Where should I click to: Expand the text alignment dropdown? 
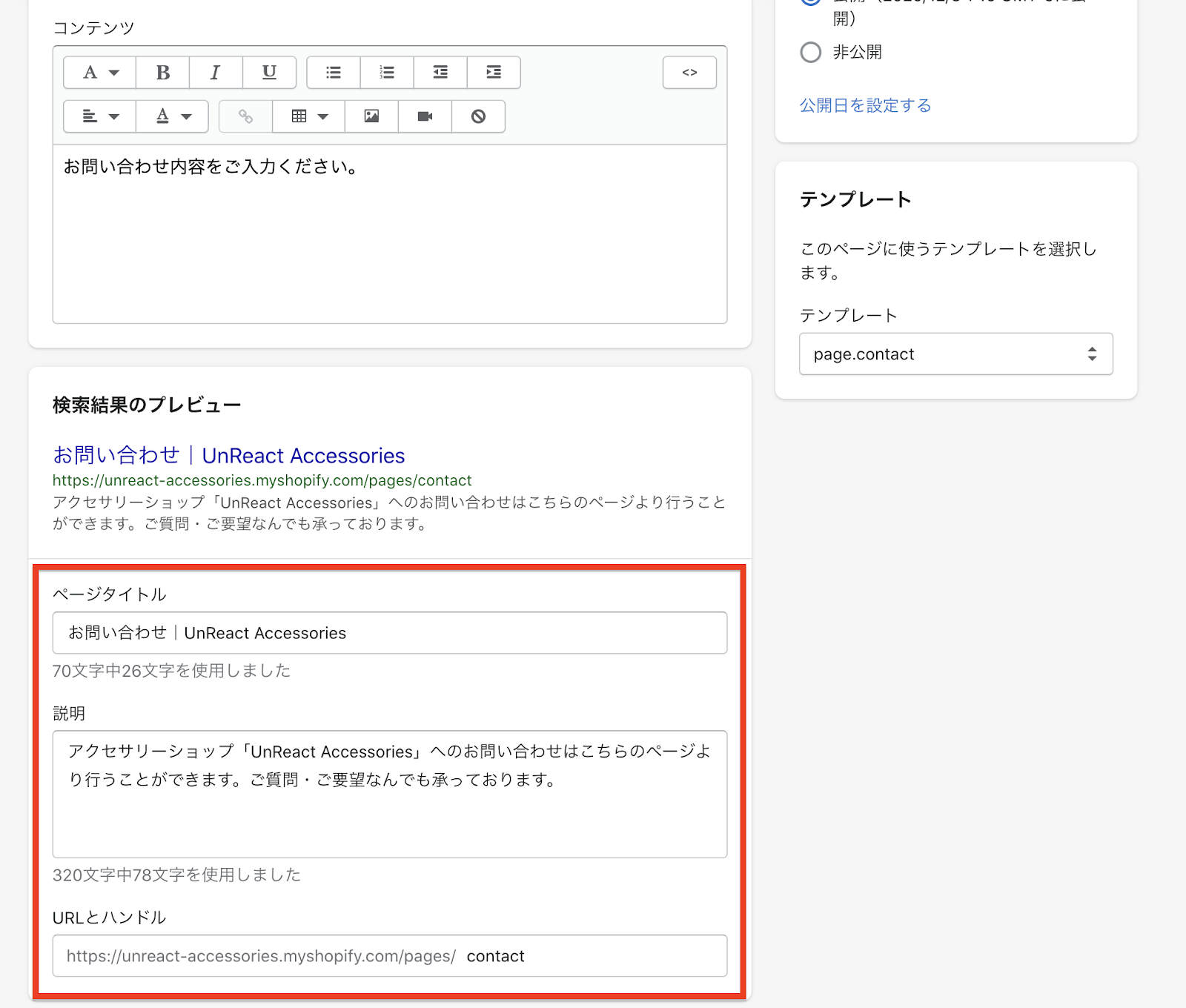pos(100,116)
